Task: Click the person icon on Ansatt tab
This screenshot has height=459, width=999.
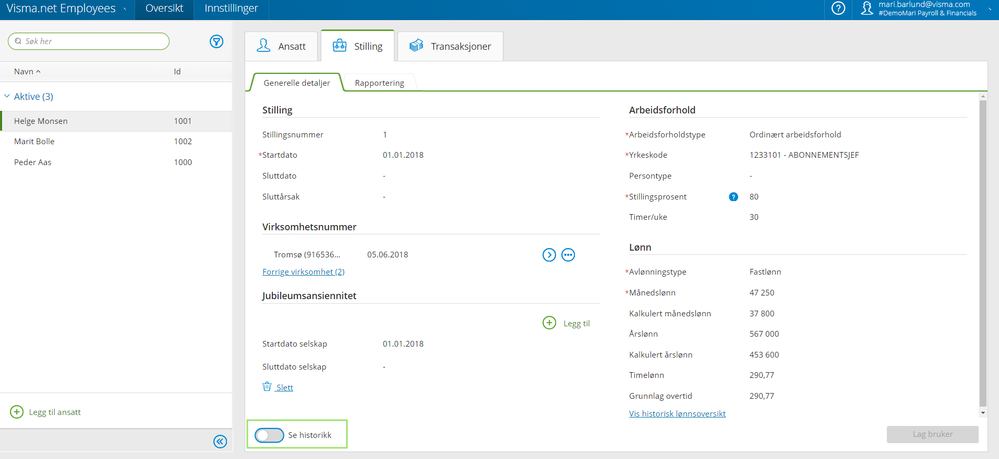Action: pyautogui.click(x=263, y=46)
